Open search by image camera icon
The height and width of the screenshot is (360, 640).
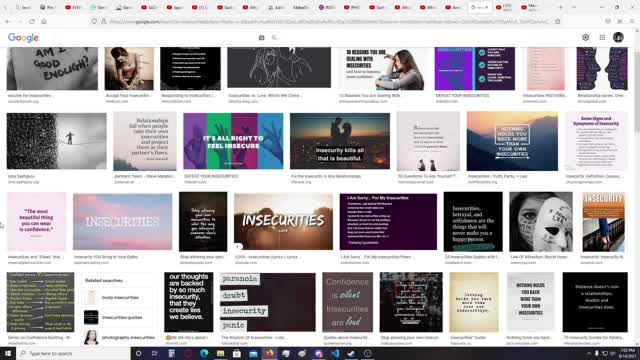tap(262, 38)
